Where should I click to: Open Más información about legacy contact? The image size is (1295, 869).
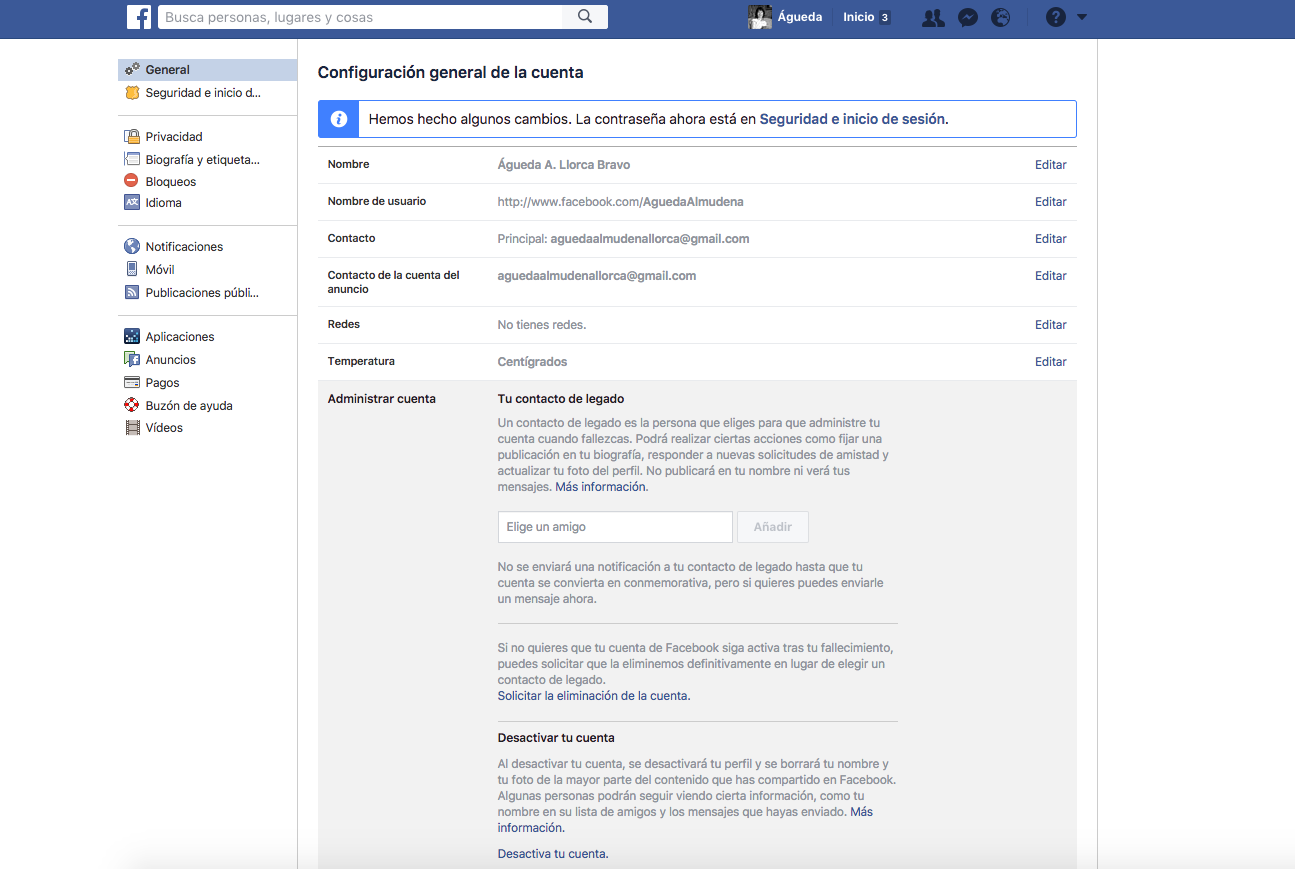601,487
